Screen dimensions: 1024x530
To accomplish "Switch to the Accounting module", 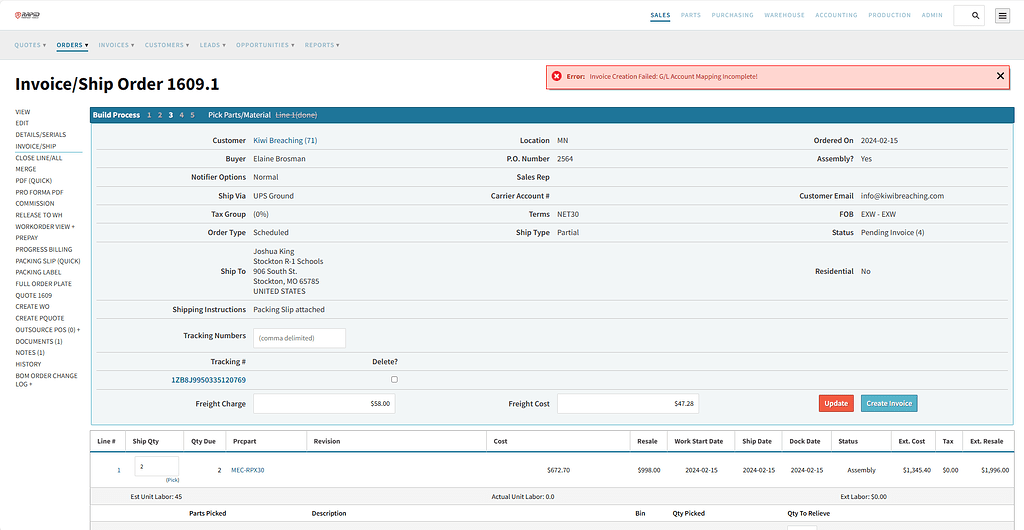I will tap(836, 15).
